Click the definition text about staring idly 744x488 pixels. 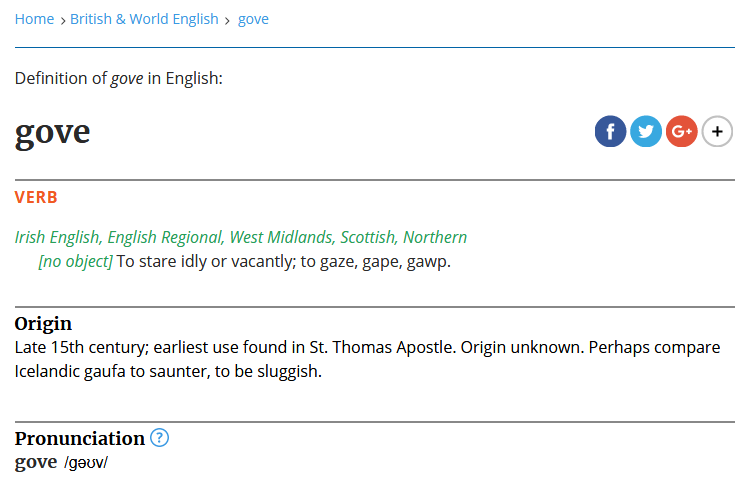click(x=284, y=262)
